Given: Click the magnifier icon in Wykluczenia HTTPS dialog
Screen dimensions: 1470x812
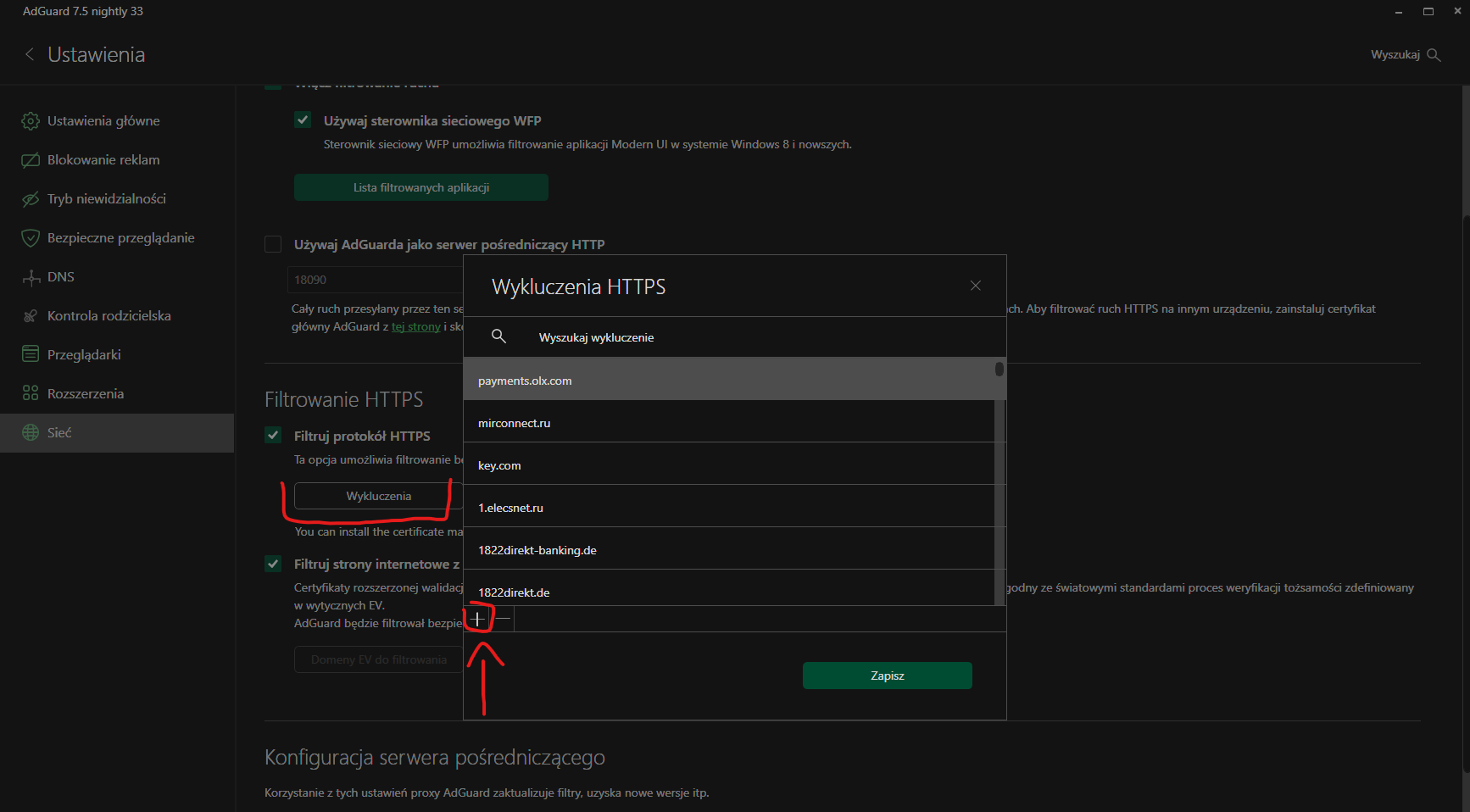Looking at the screenshot, I should [499, 336].
